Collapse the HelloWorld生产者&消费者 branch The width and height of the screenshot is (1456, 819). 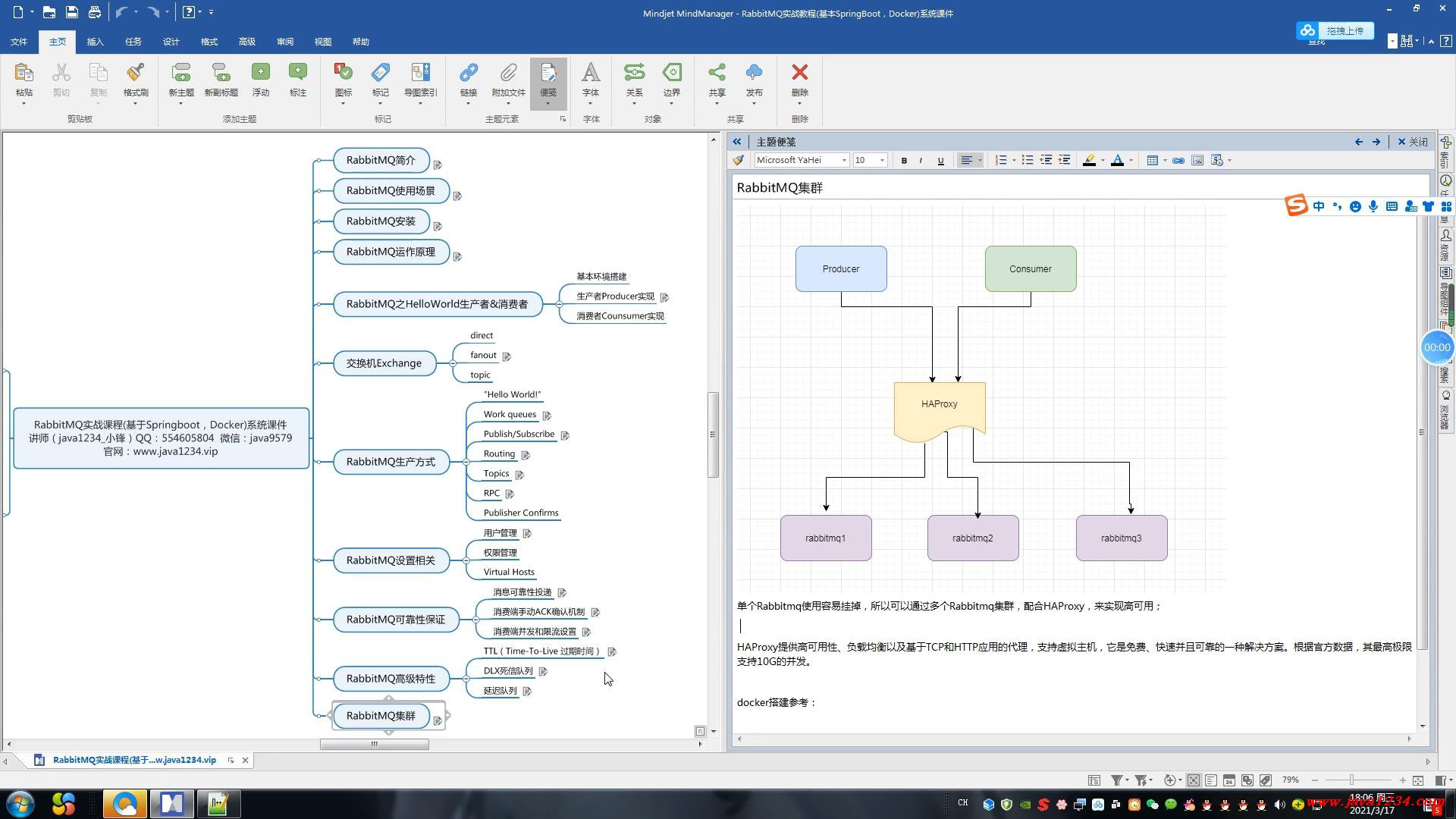tap(559, 304)
